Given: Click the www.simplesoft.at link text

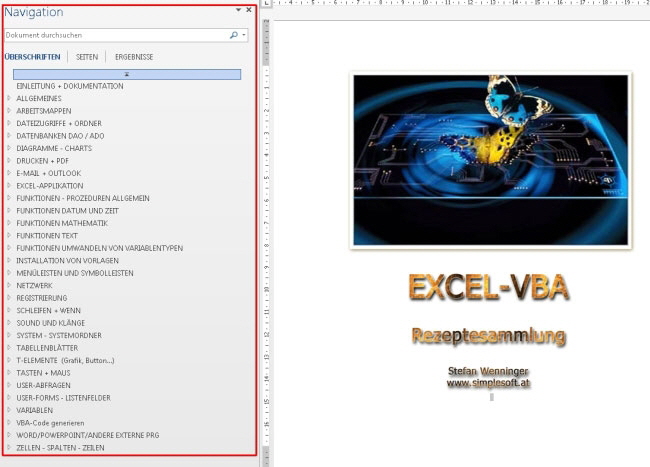Looking at the screenshot, I should coord(490,382).
